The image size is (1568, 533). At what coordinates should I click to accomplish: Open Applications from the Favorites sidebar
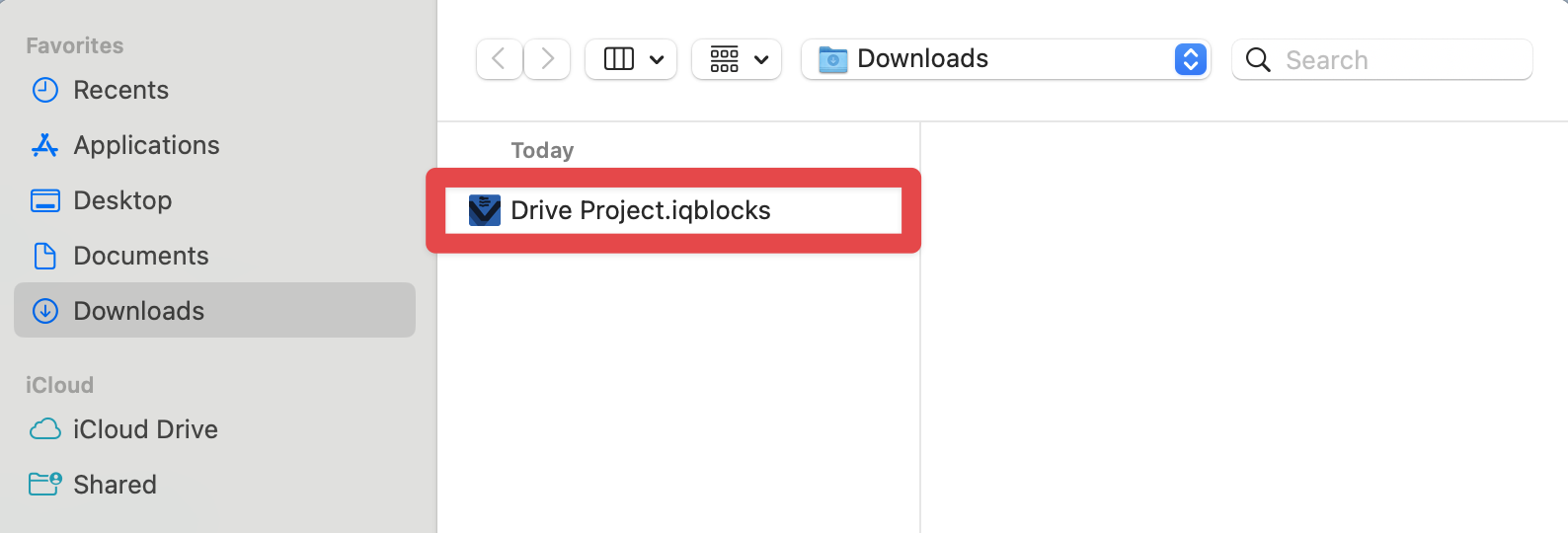click(x=146, y=145)
